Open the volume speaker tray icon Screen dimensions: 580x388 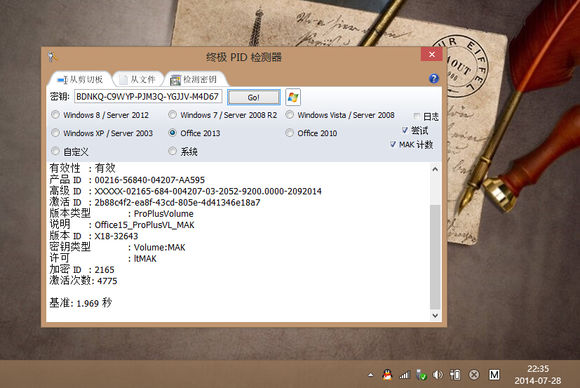(438, 375)
